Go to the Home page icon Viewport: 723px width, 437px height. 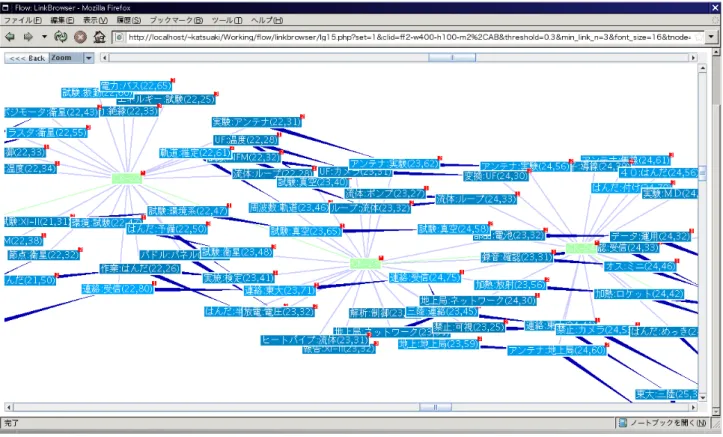click(100, 37)
